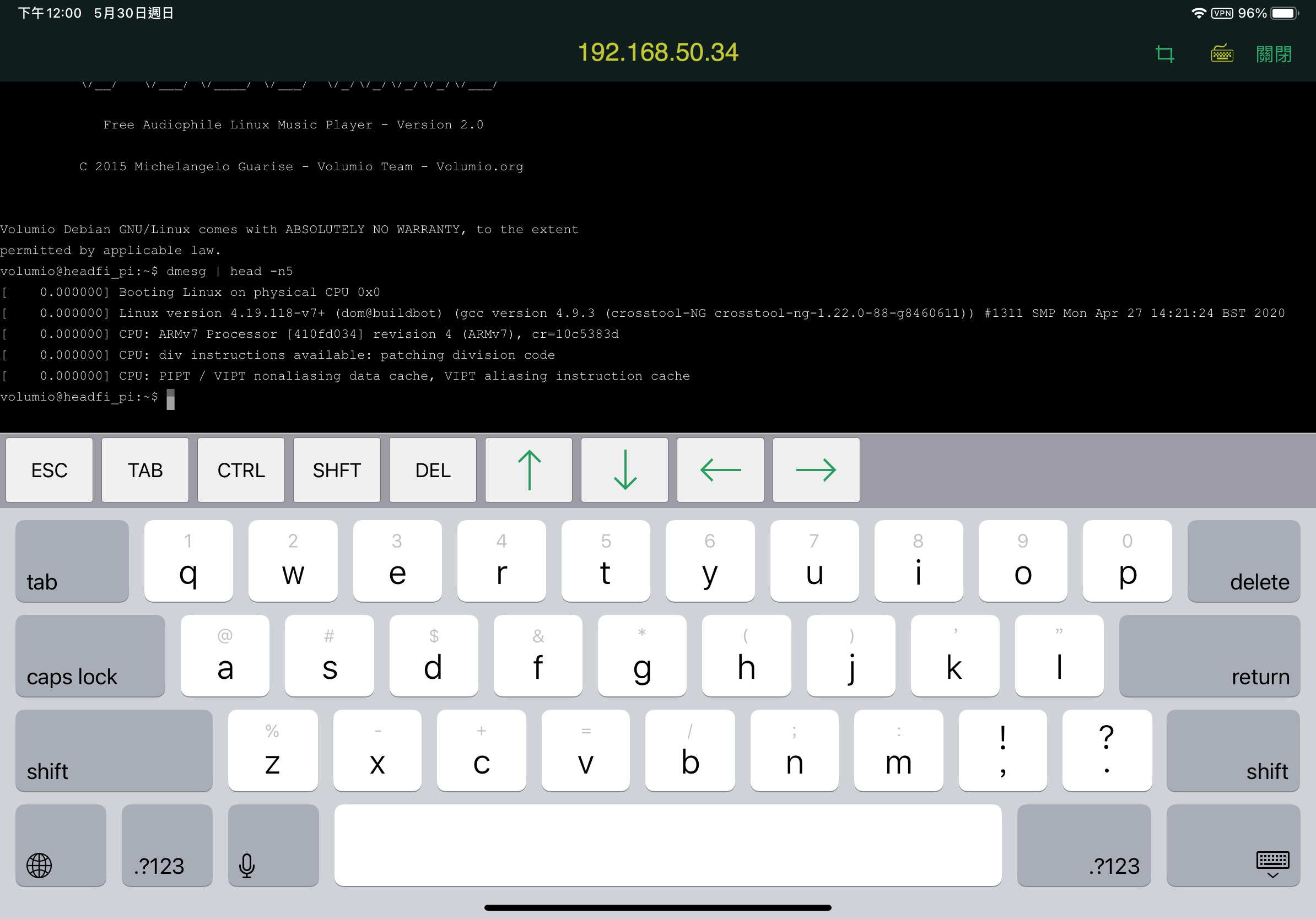Tap the green down arrow key
The width and height of the screenshot is (1316, 919).
(x=624, y=470)
